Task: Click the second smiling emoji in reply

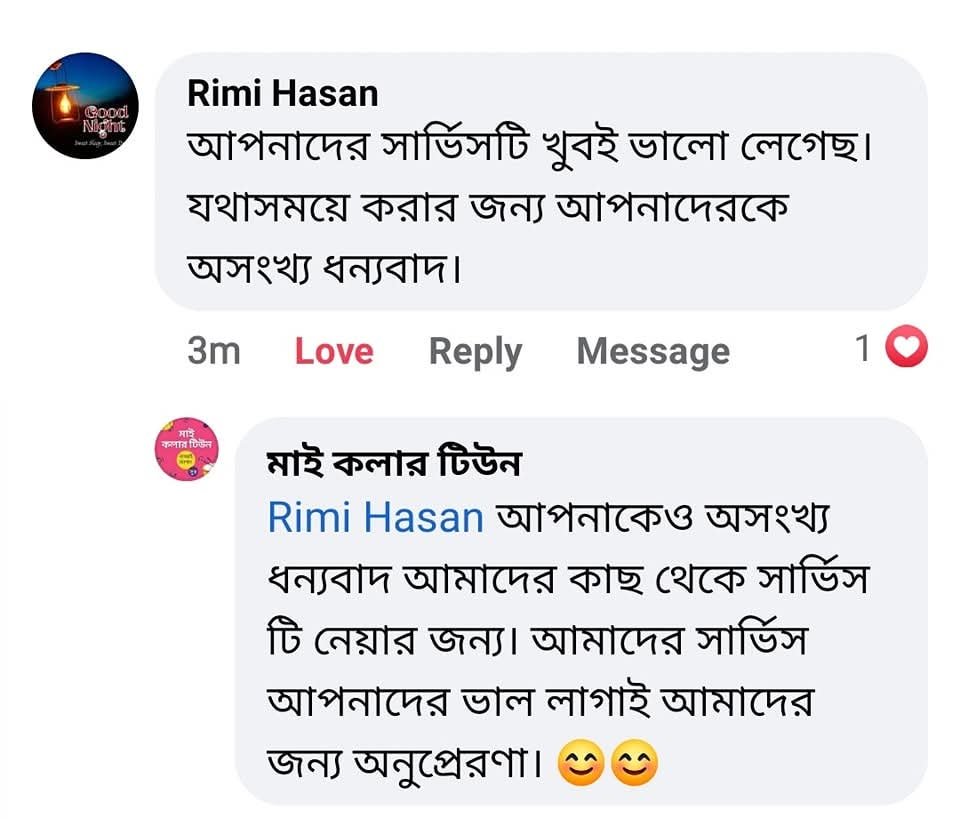Action: tap(634, 766)
